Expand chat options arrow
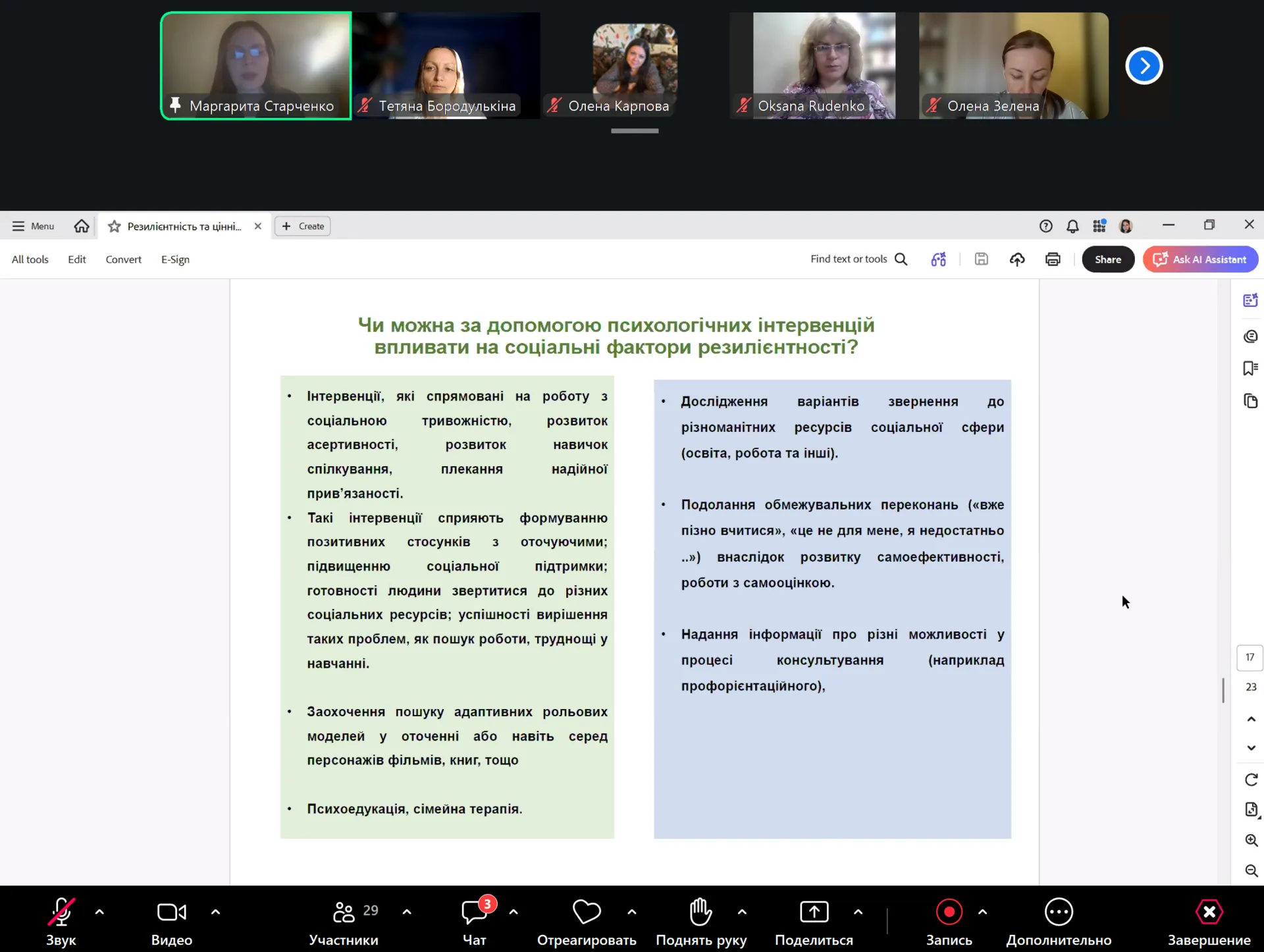This screenshot has height=952, width=1264. 513,912
